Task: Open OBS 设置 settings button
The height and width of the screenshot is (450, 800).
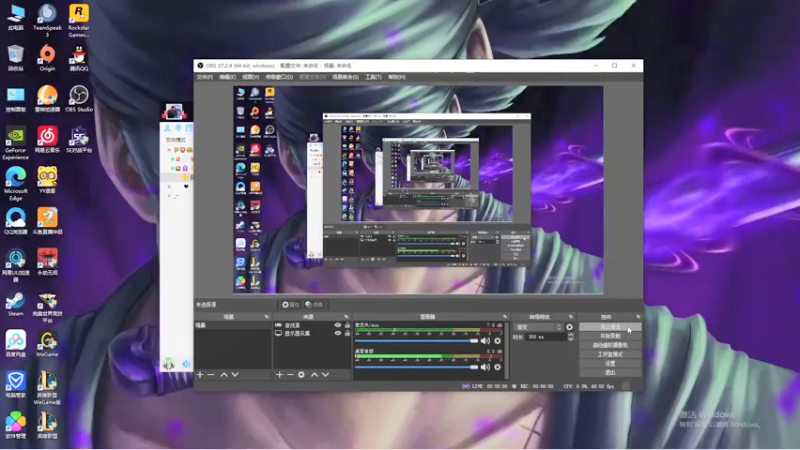Action: 610,363
